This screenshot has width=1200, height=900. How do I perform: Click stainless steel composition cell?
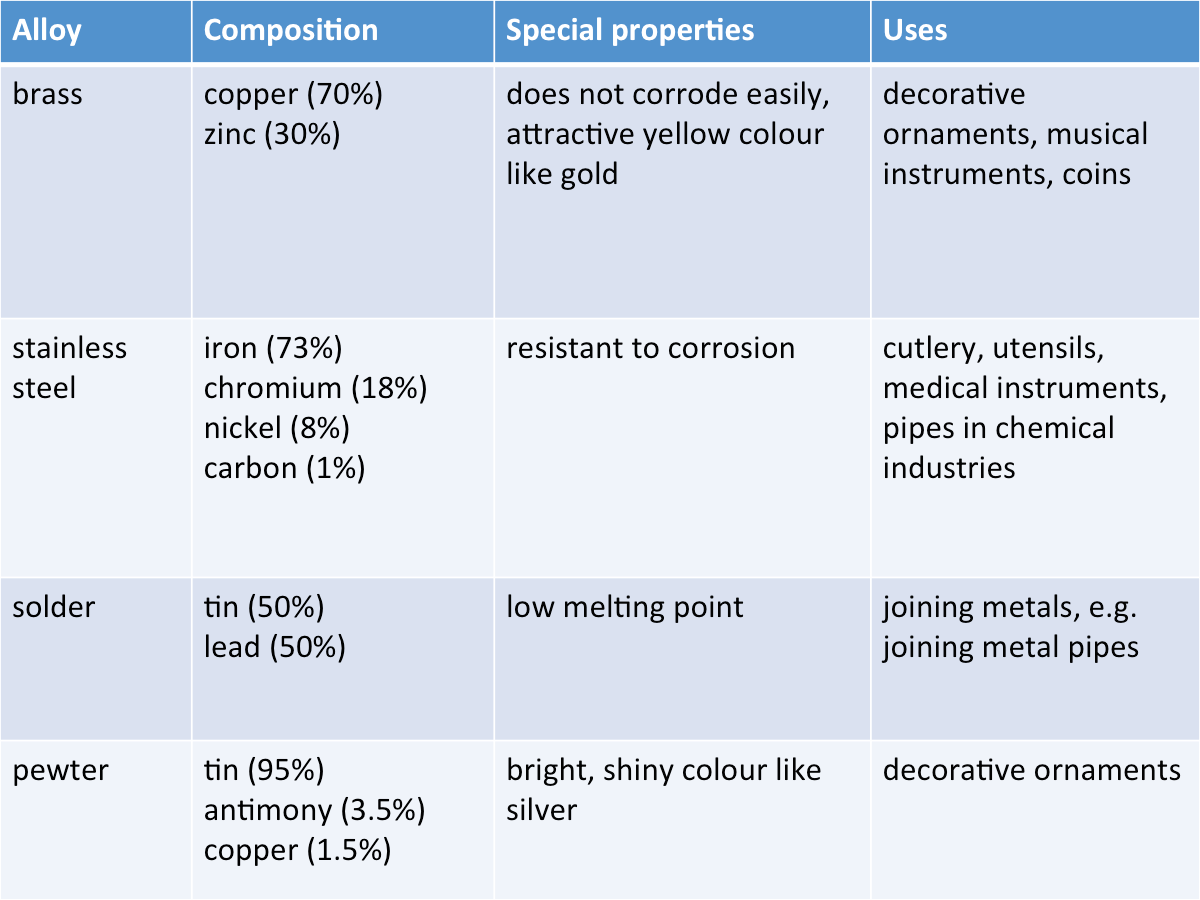click(315, 408)
